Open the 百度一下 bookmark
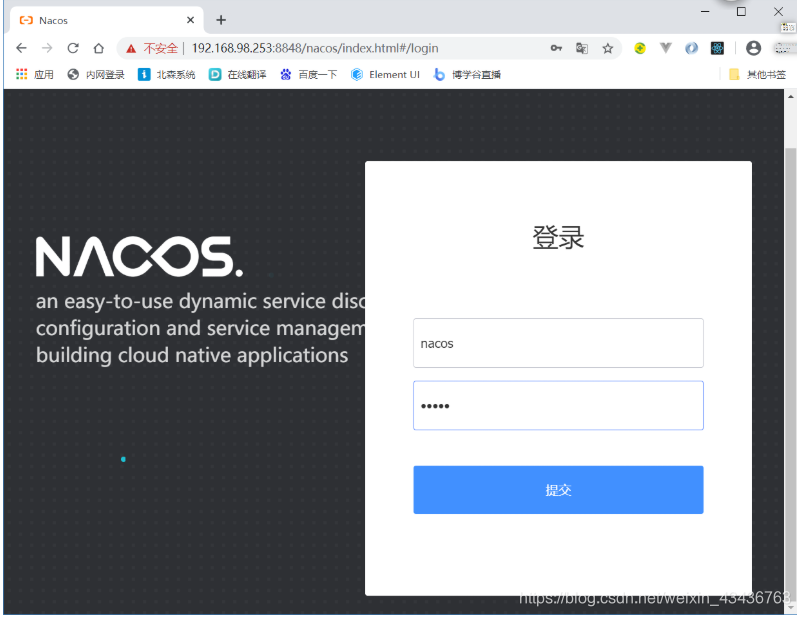801x617 pixels. pos(309,75)
